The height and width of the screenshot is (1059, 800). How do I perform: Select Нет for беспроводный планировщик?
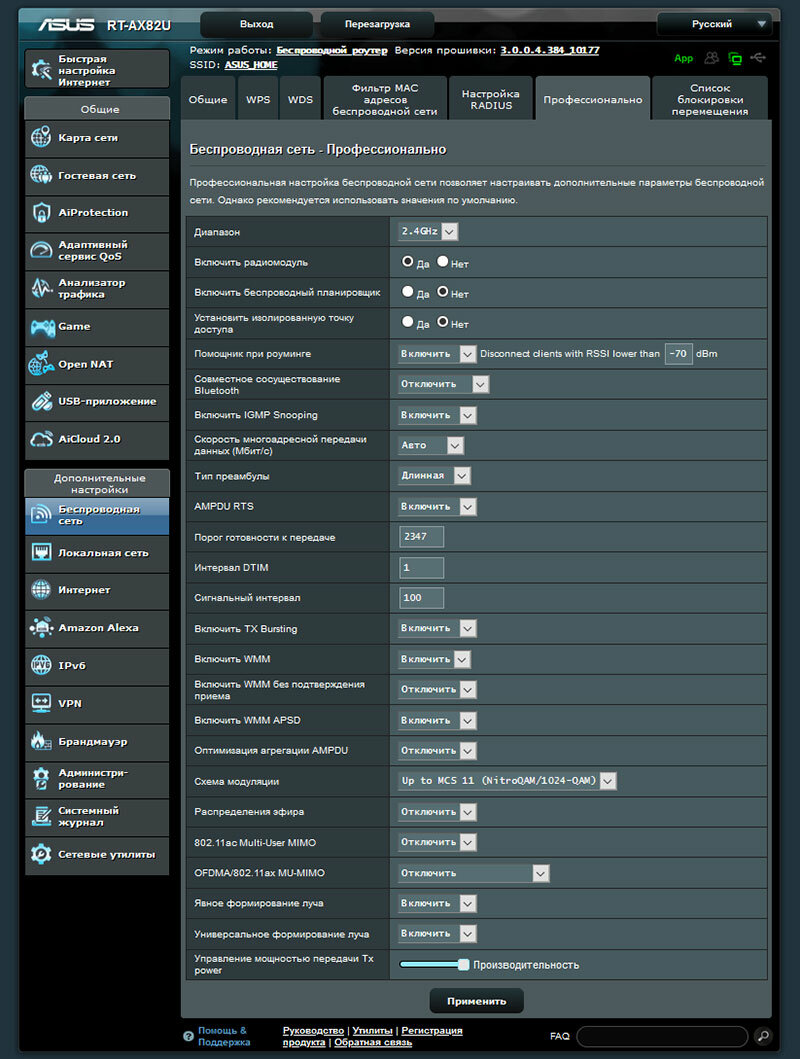tap(443, 292)
